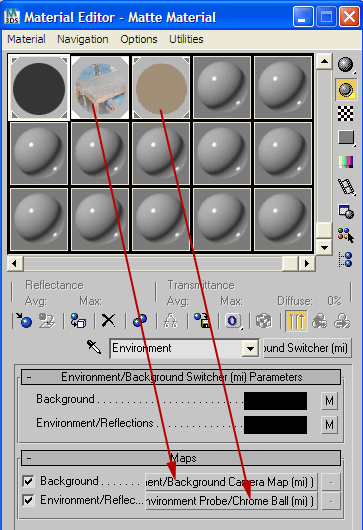Click small button right of Camera Map
Image resolution: width=363 pixels, height=530 pixels.
click(331, 482)
